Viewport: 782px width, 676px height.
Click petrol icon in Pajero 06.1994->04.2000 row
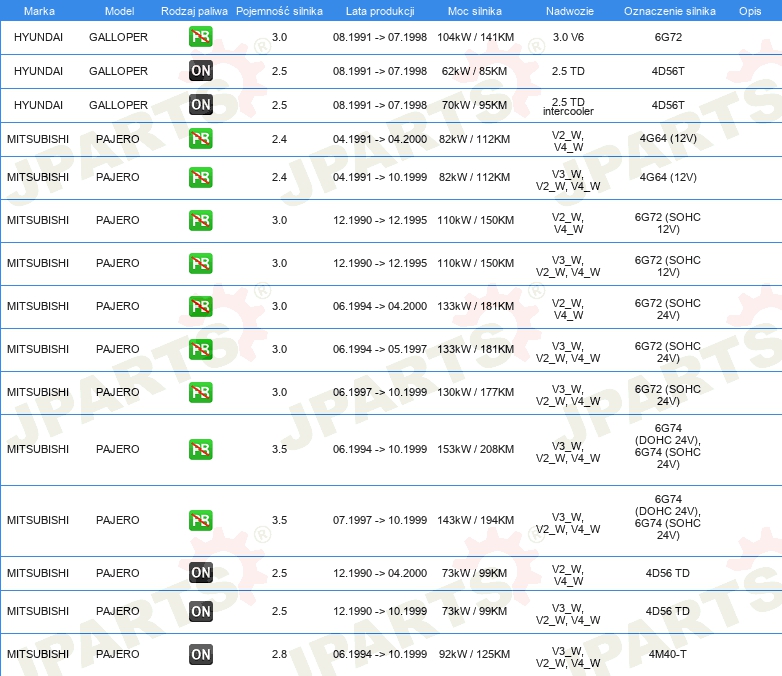pyautogui.click(x=200, y=306)
